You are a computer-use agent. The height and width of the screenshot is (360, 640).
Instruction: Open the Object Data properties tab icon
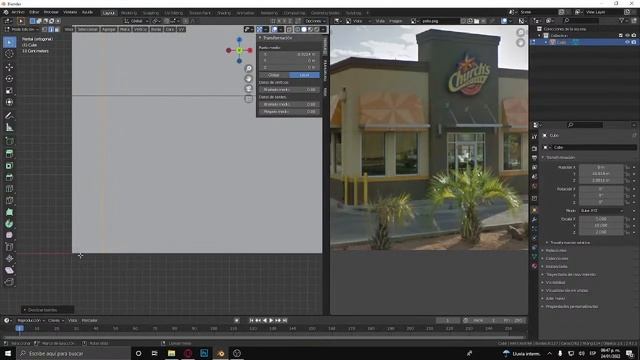(x=534, y=257)
